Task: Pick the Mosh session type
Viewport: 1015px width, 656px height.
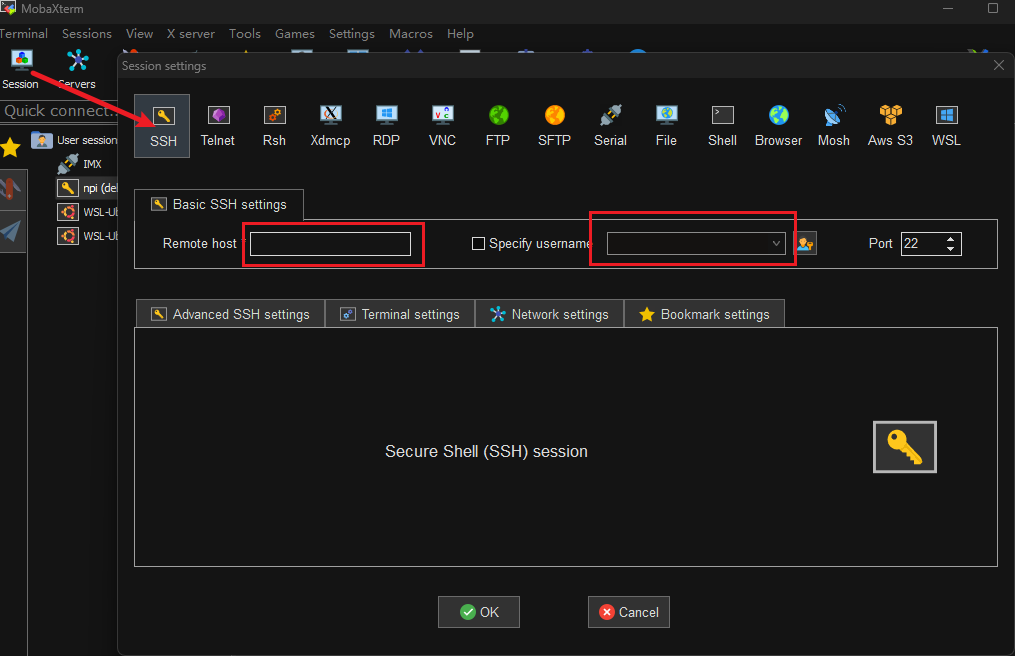Action: click(834, 126)
